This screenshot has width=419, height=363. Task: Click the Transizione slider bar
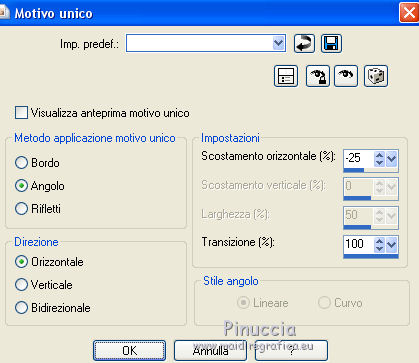(x=371, y=256)
